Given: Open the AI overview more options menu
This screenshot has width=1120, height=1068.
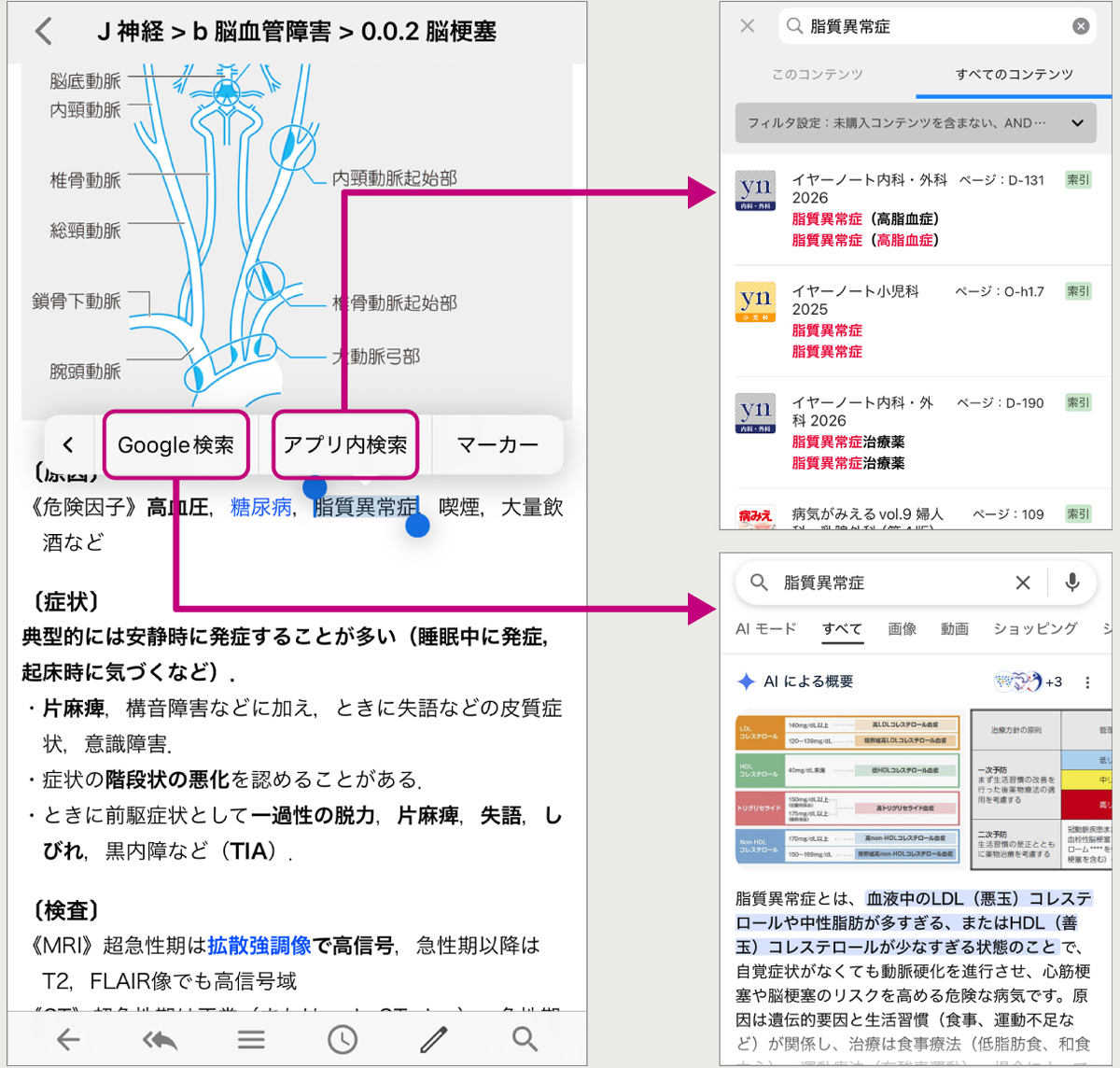Looking at the screenshot, I should point(1087,682).
